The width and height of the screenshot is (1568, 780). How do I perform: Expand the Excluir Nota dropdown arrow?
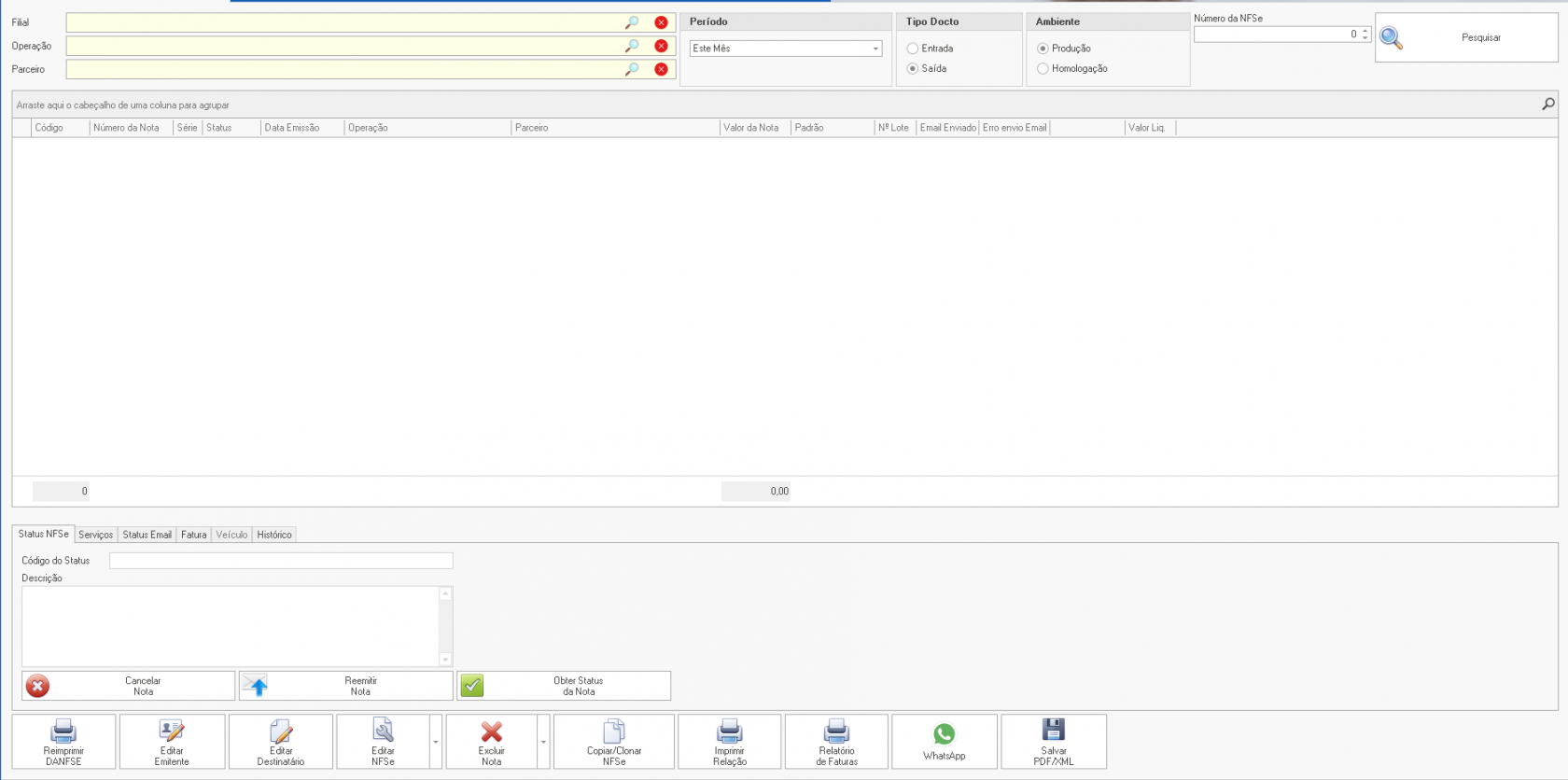point(543,742)
